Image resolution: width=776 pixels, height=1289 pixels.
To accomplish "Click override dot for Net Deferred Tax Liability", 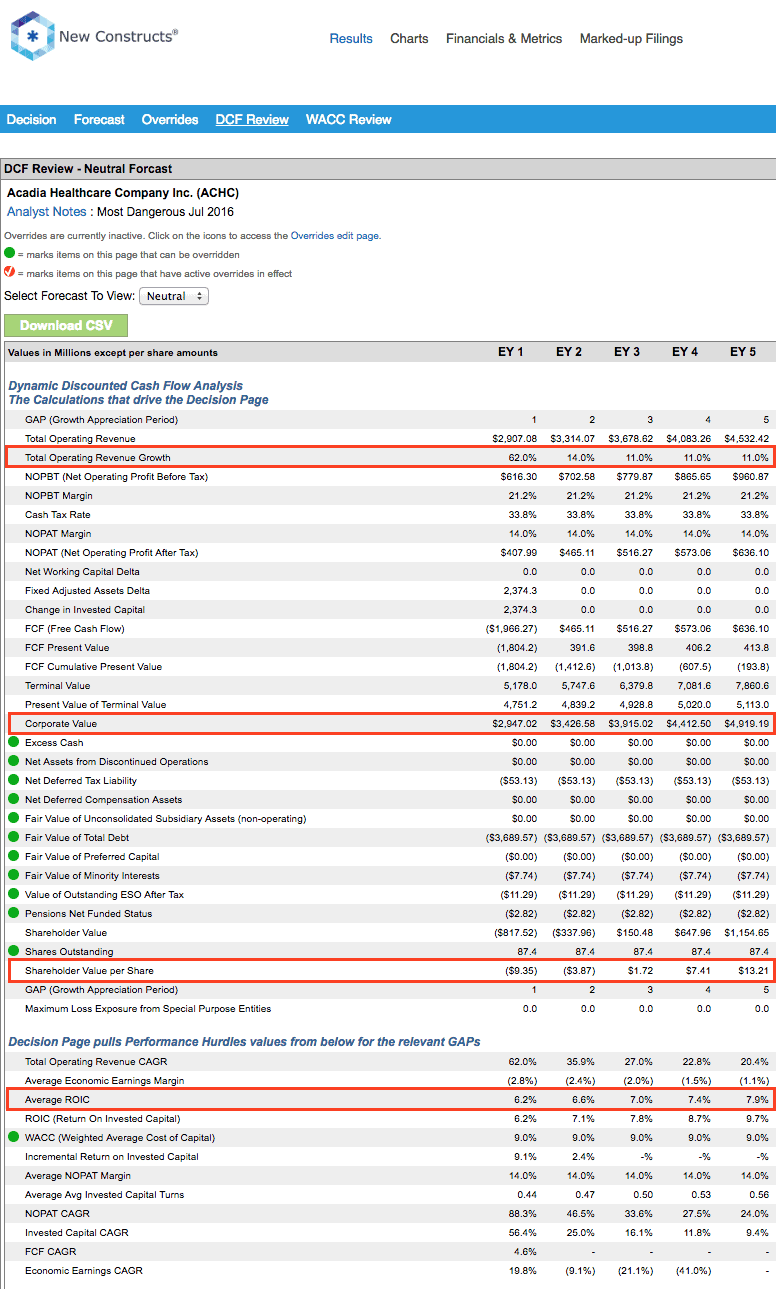I will point(13,781).
